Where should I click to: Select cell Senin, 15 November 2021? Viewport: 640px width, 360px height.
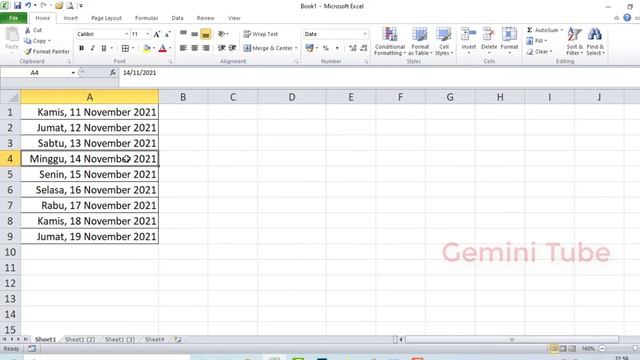coord(90,174)
